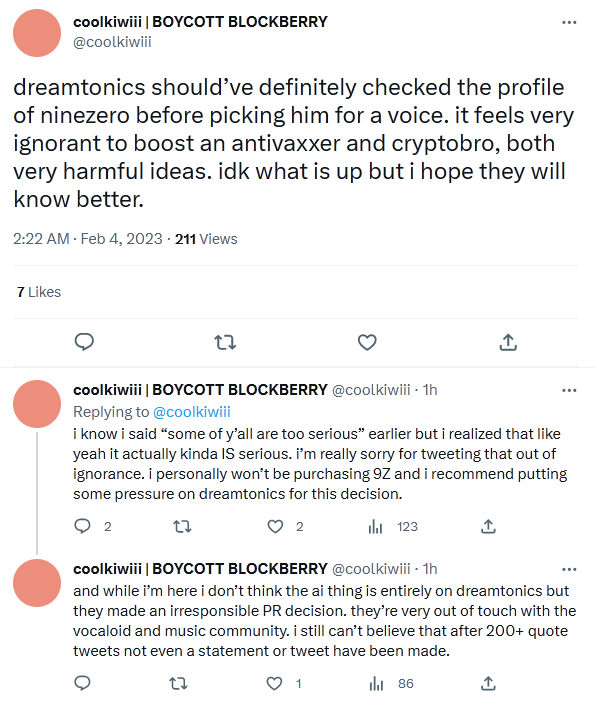
Task: Retweet the "too serious" reply tweet
Action: pyautogui.click(x=182, y=526)
